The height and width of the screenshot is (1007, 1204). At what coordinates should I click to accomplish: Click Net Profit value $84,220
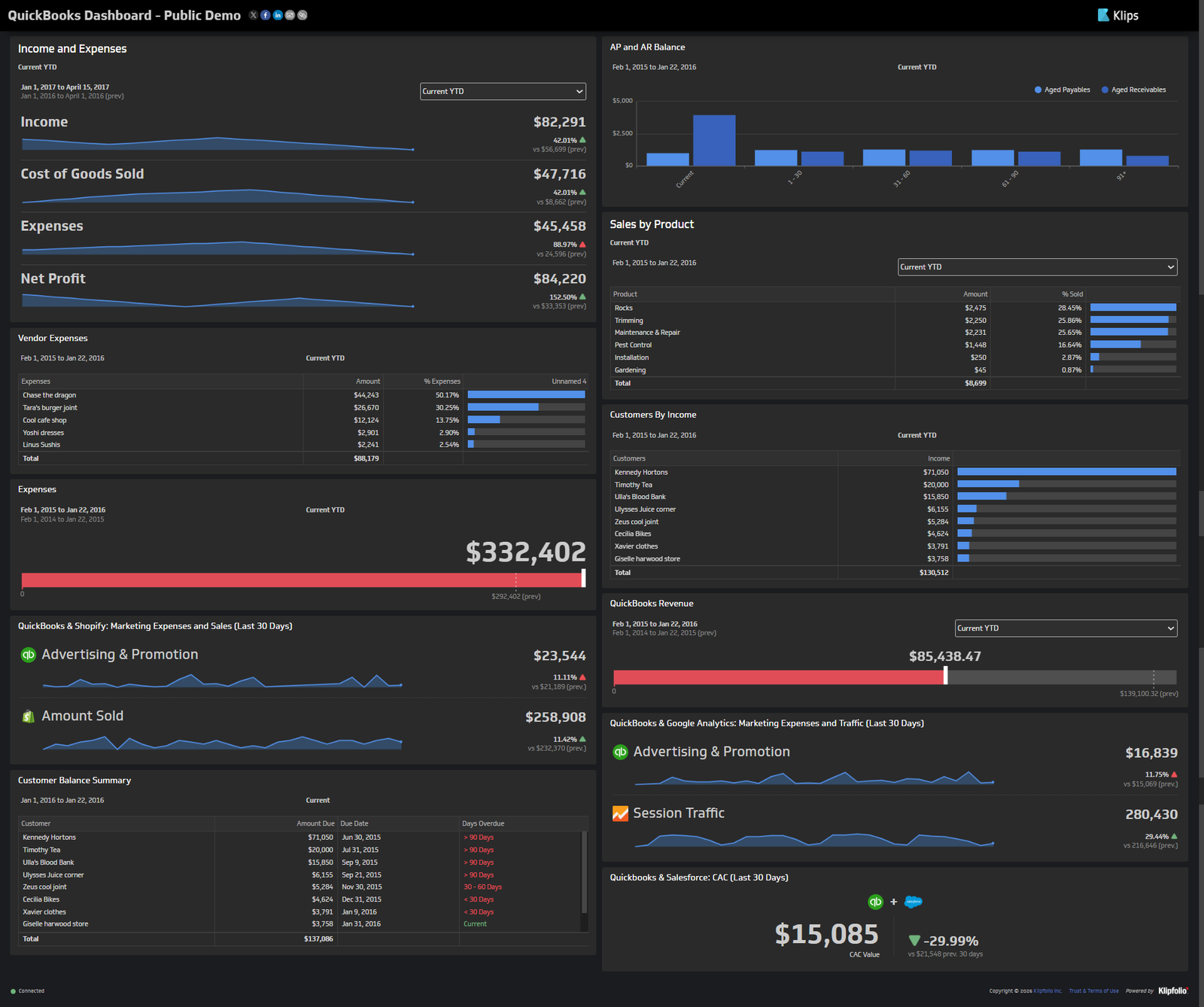coord(559,279)
